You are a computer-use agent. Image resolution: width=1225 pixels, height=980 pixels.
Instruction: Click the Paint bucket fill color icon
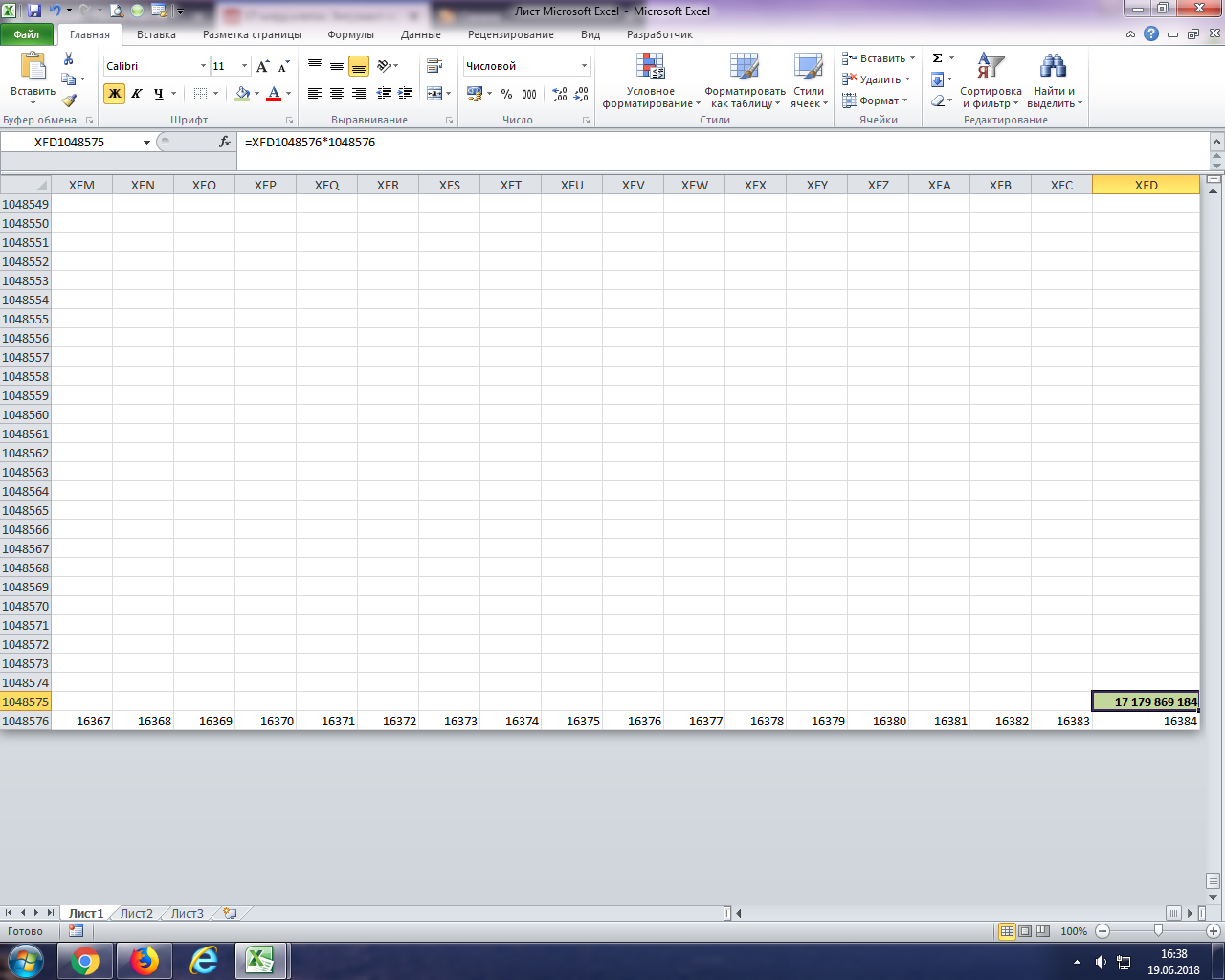242,94
